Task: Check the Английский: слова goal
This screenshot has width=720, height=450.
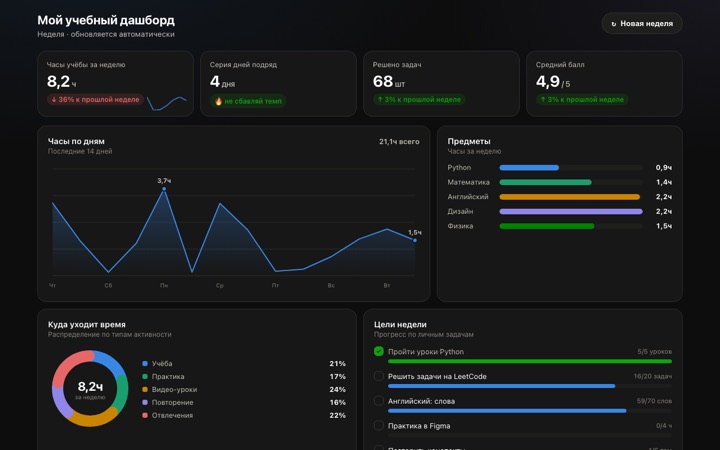Action: pyautogui.click(x=378, y=401)
